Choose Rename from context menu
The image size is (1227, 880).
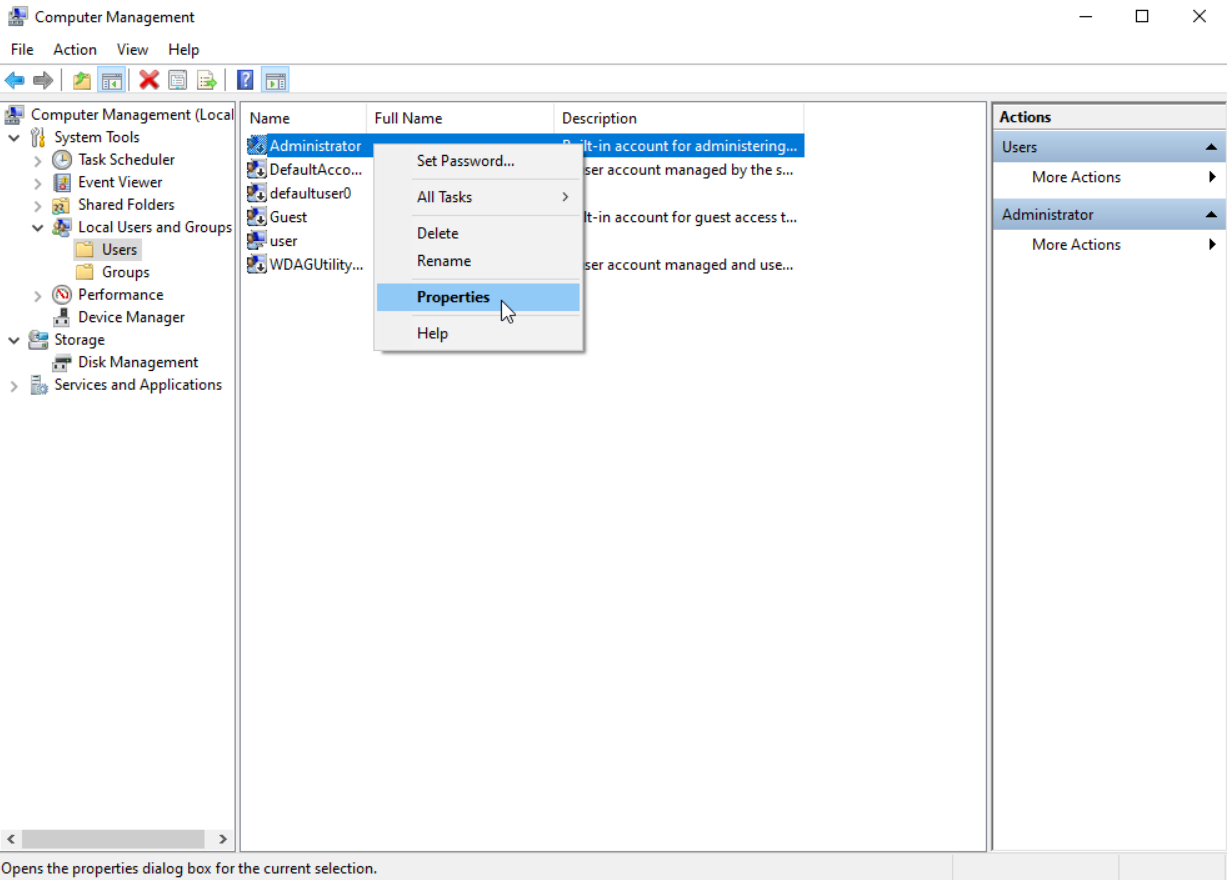click(x=478, y=261)
